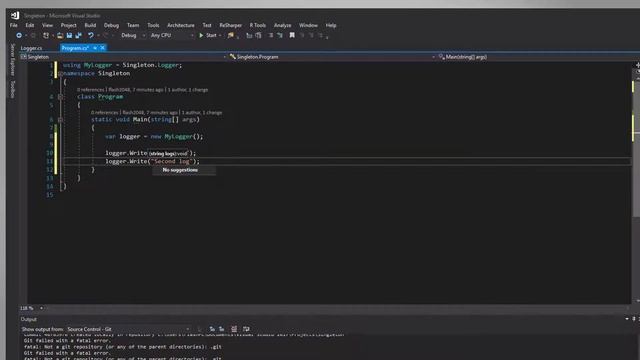
Task: Collapse the Main method code block
Action: (x=60, y=120)
